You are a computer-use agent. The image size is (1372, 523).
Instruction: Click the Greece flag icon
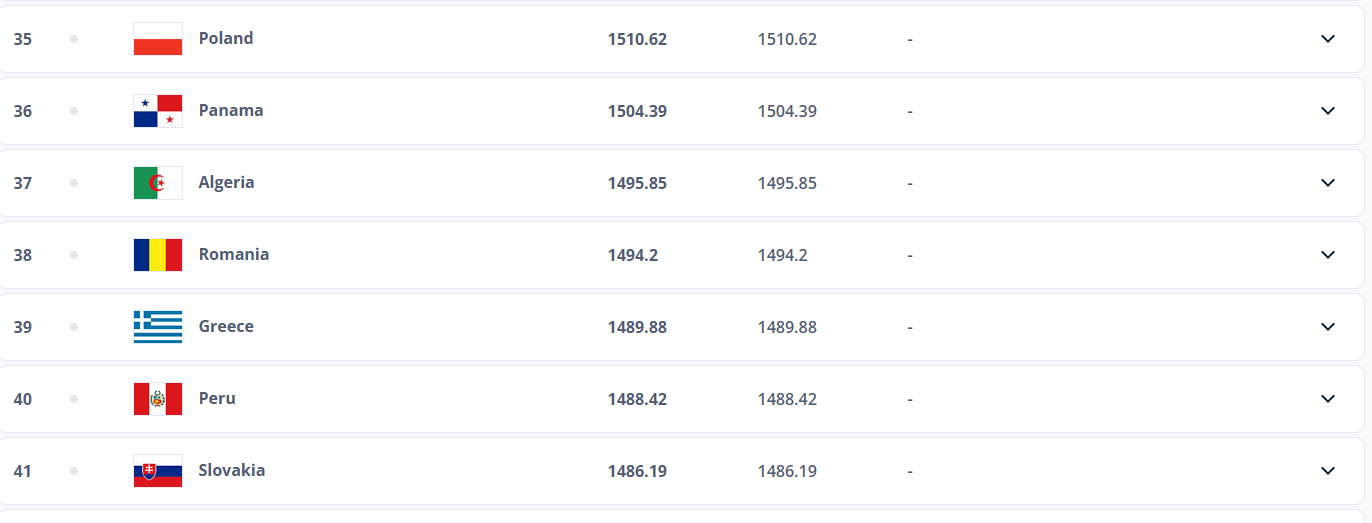(x=158, y=327)
